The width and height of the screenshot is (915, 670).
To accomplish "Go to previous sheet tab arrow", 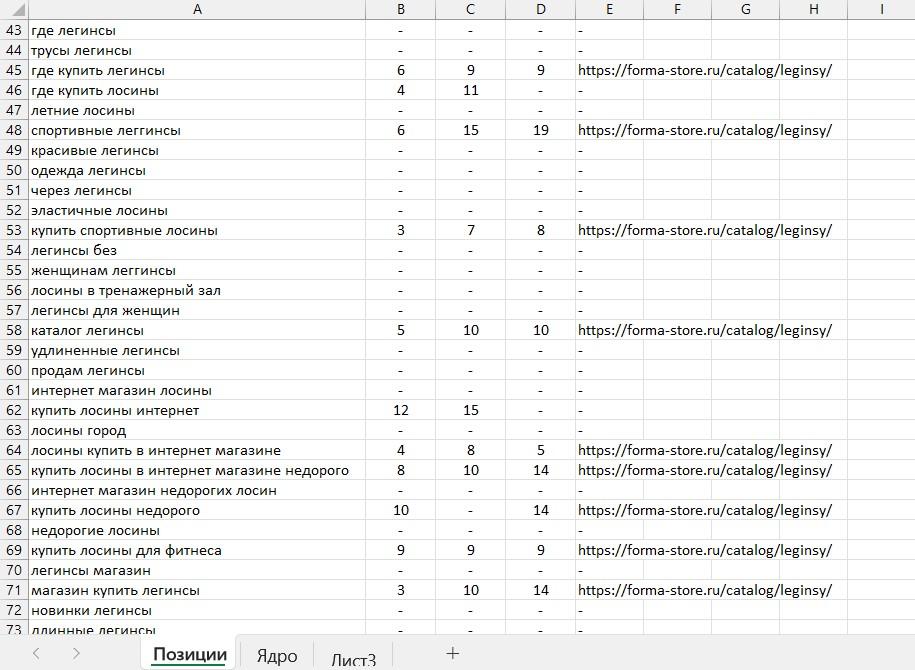I will pyautogui.click(x=36, y=654).
